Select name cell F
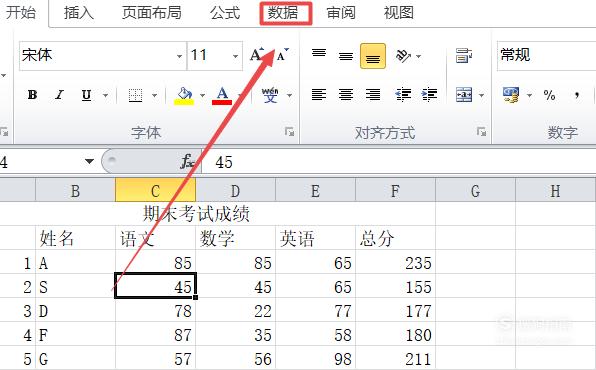This screenshot has height=370, width=596. [x=75, y=335]
